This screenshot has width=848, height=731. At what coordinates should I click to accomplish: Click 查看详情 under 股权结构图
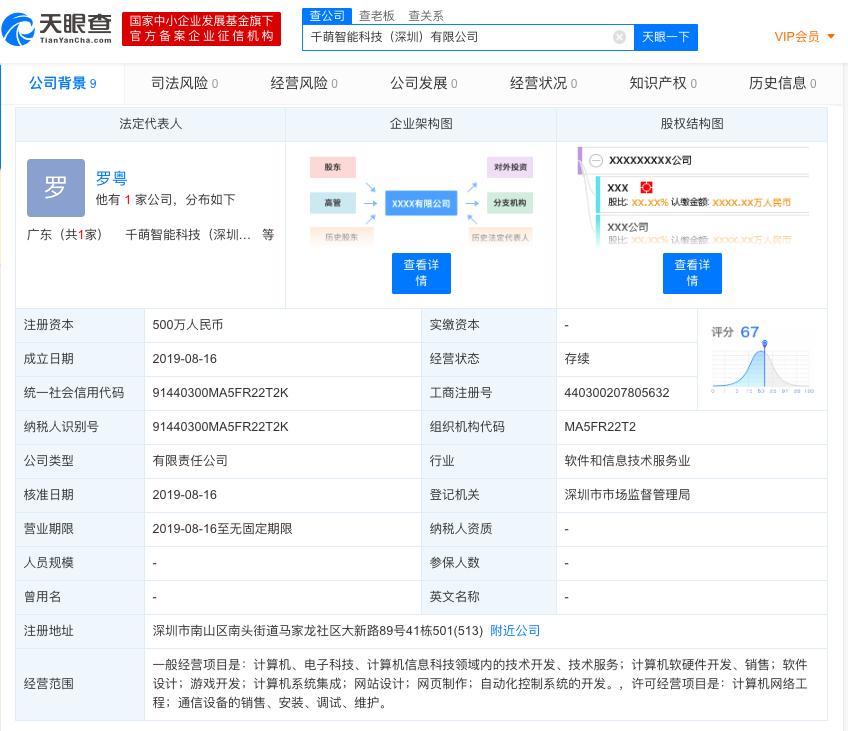(692, 273)
